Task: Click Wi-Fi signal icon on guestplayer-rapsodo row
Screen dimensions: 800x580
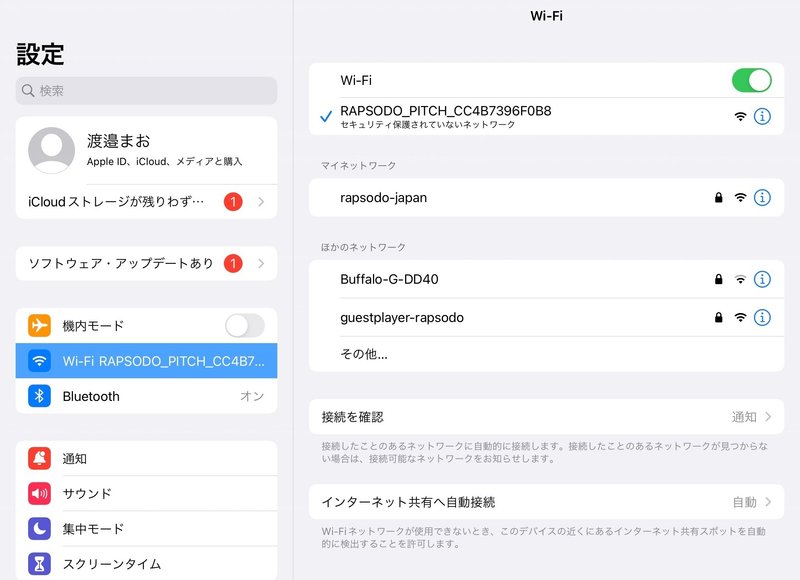Action: coord(740,317)
